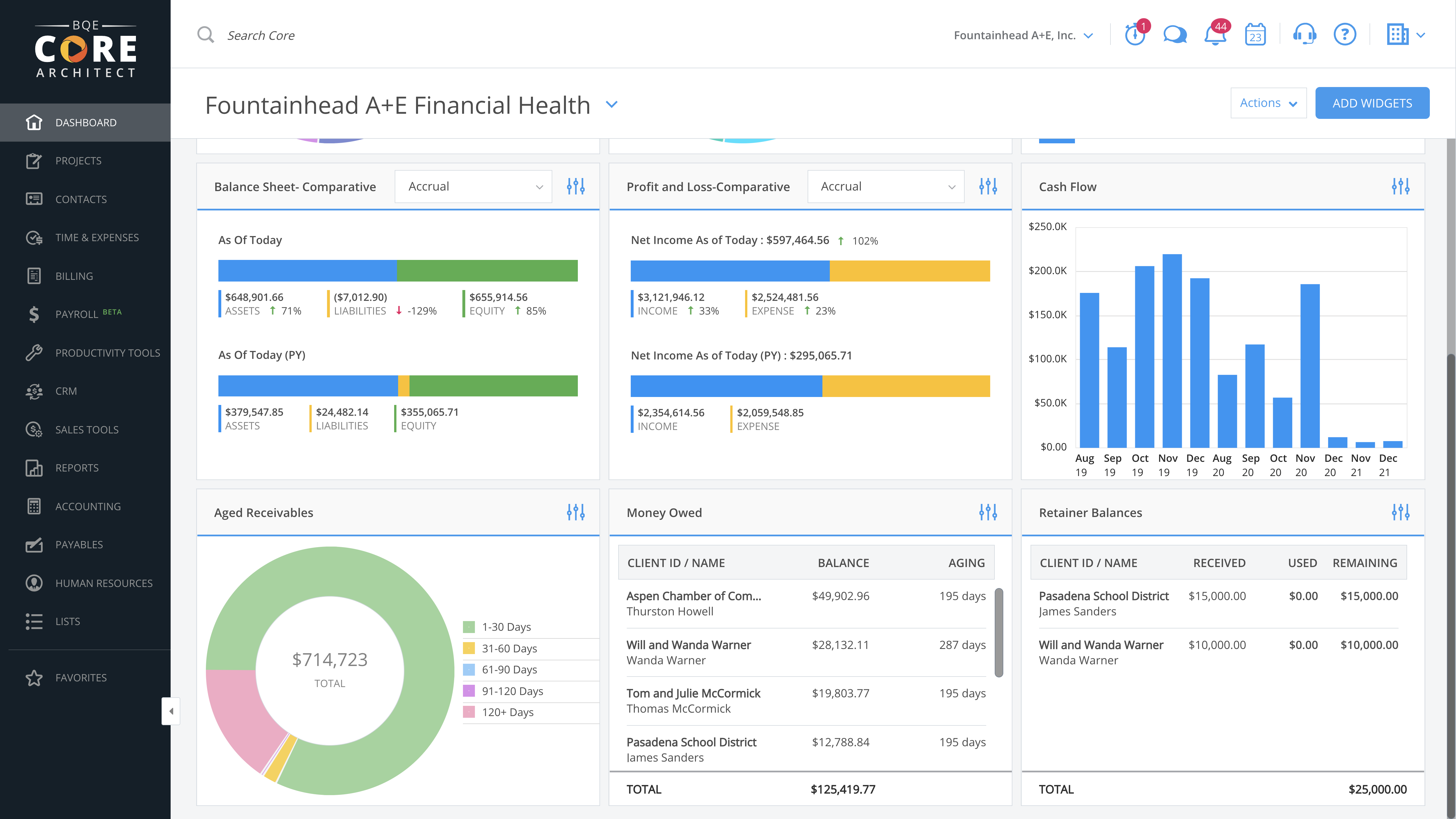The height and width of the screenshot is (819, 1456).
Task: Open the Actions dropdown
Action: coord(1268,103)
